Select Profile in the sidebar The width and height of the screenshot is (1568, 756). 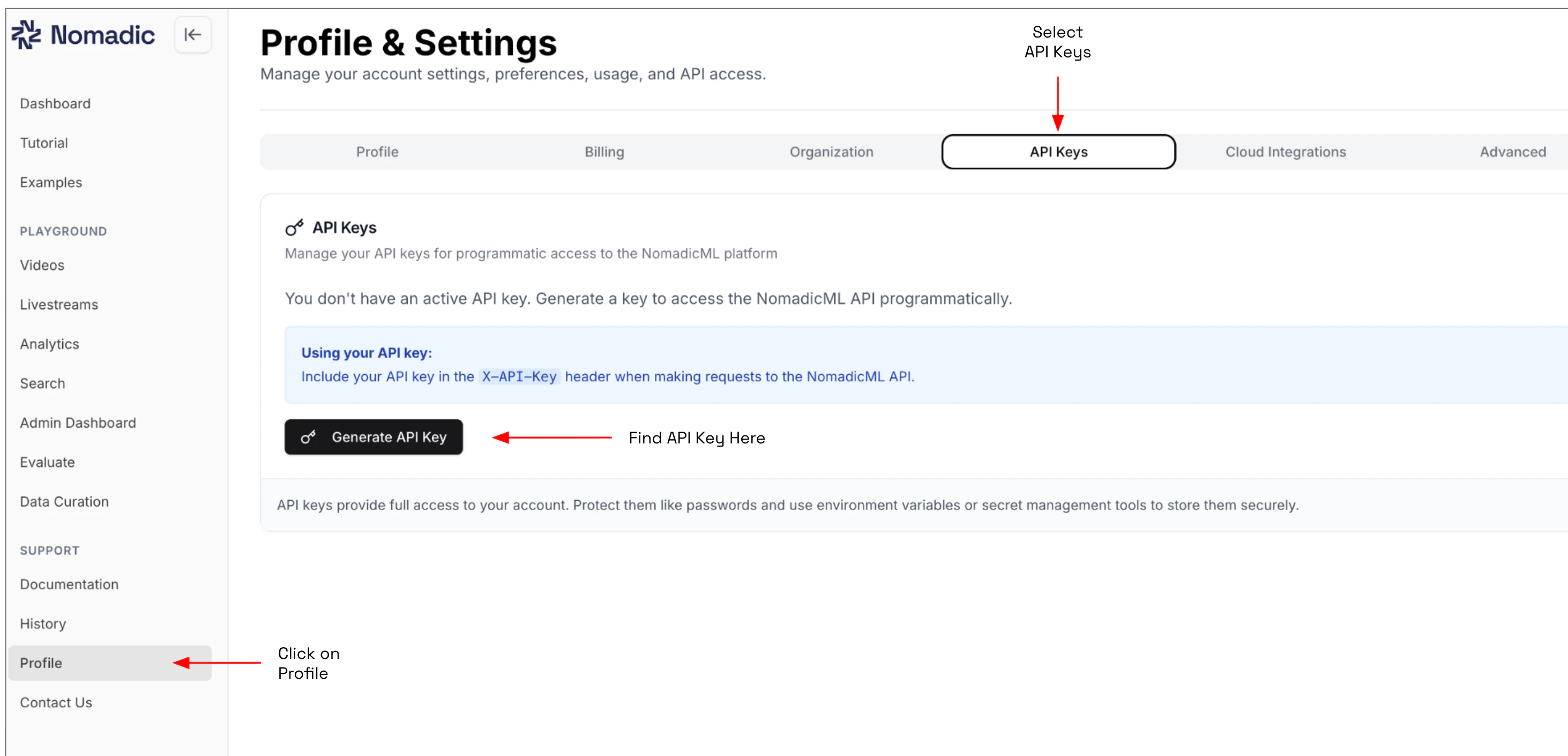pyautogui.click(x=109, y=663)
